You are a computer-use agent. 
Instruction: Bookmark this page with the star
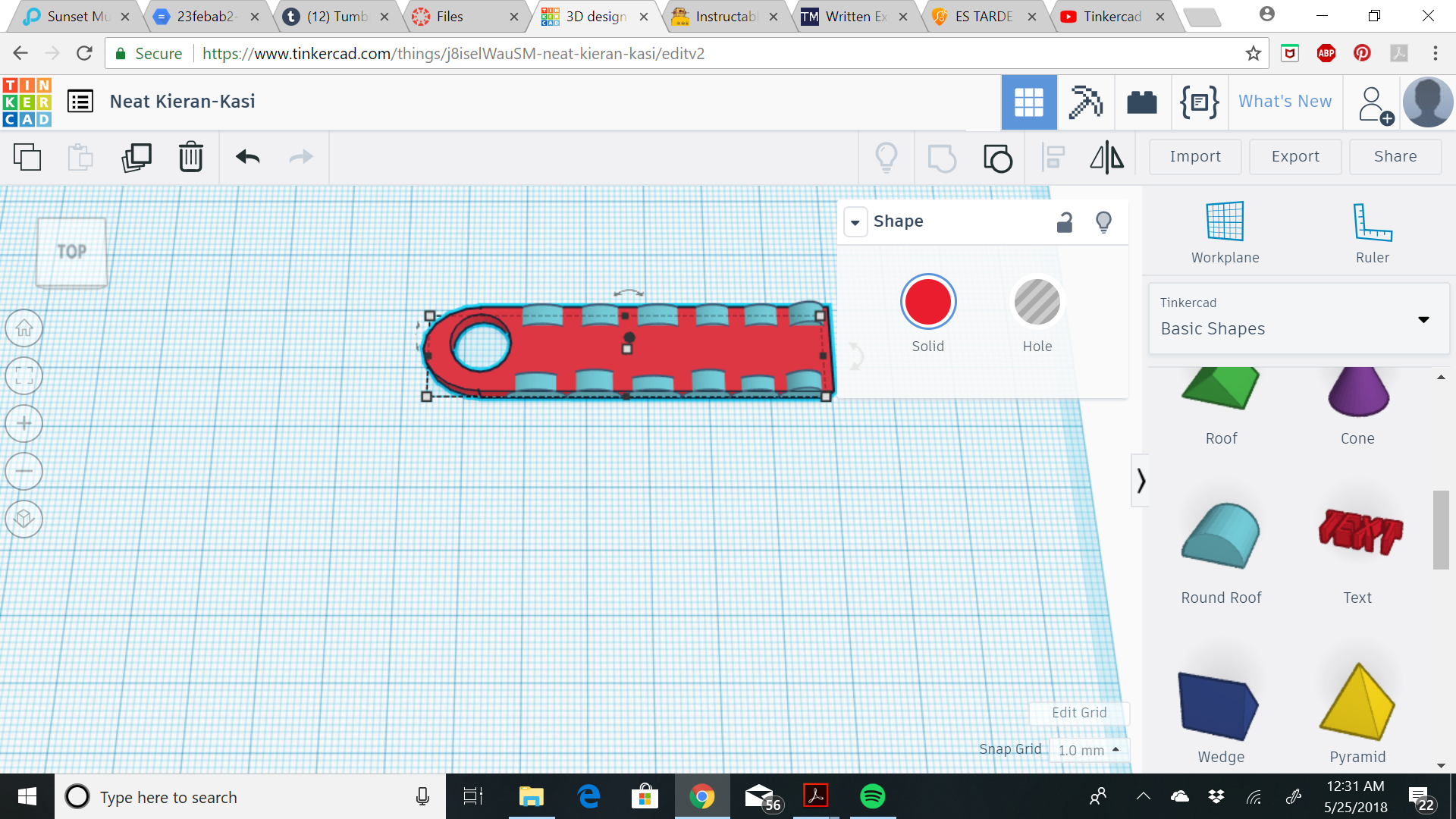[x=1253, y=54]
